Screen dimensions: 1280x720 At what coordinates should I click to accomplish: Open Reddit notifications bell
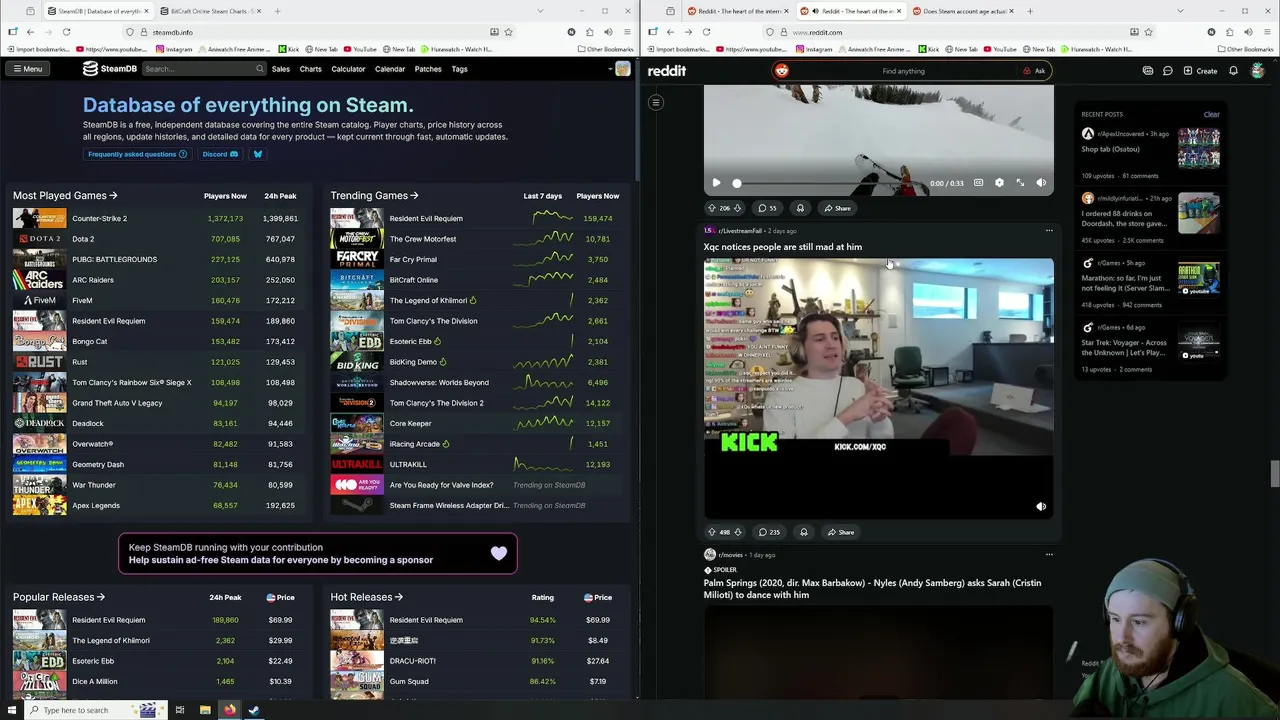pos(1233,71)
